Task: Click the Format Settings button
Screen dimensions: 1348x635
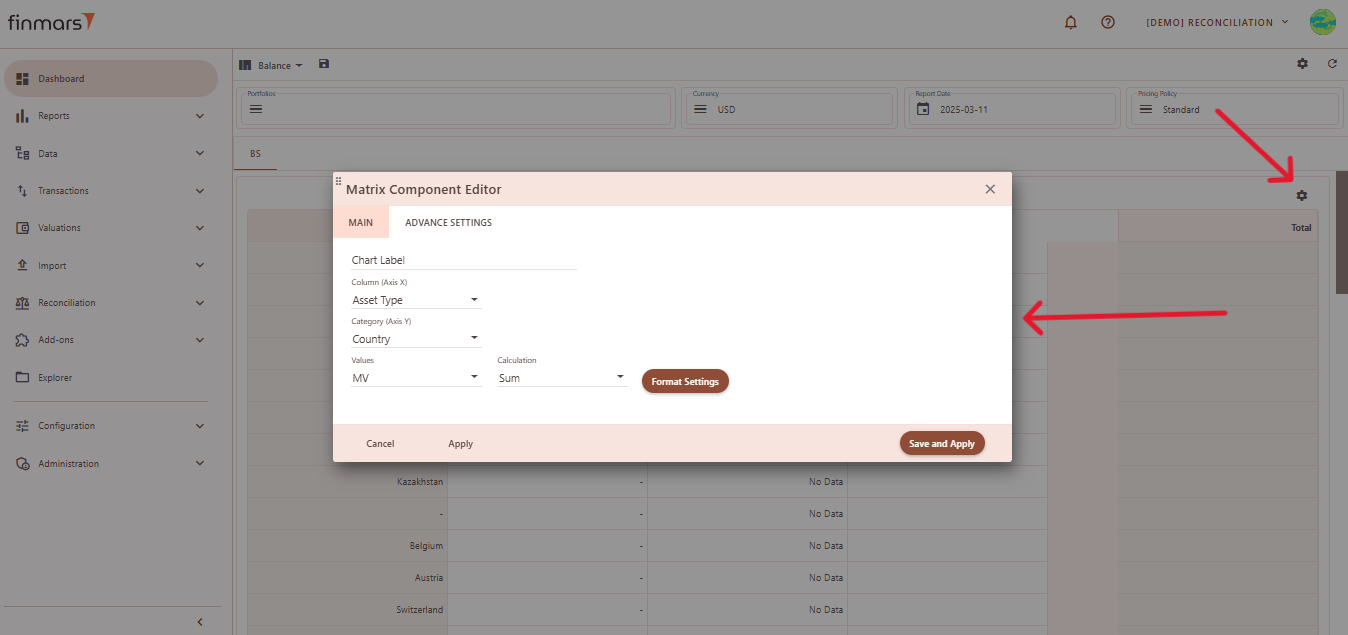Action: pyautogui.click(x=685, y=381)
